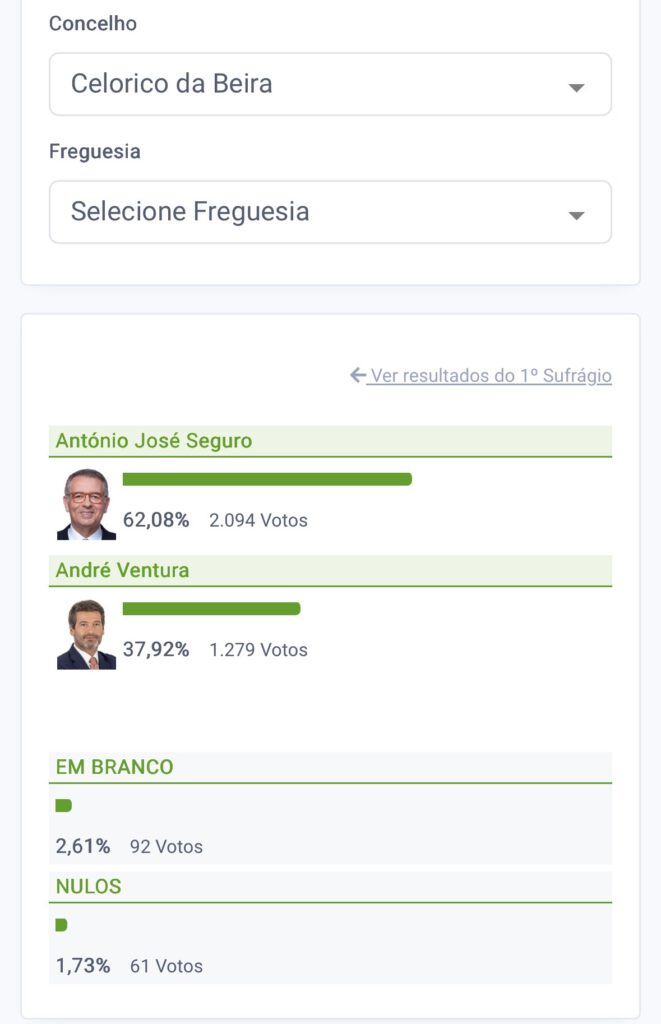Click Seguro's green vote percentage bar
This screenshot has width=661, height=1024.
[267, 479]
